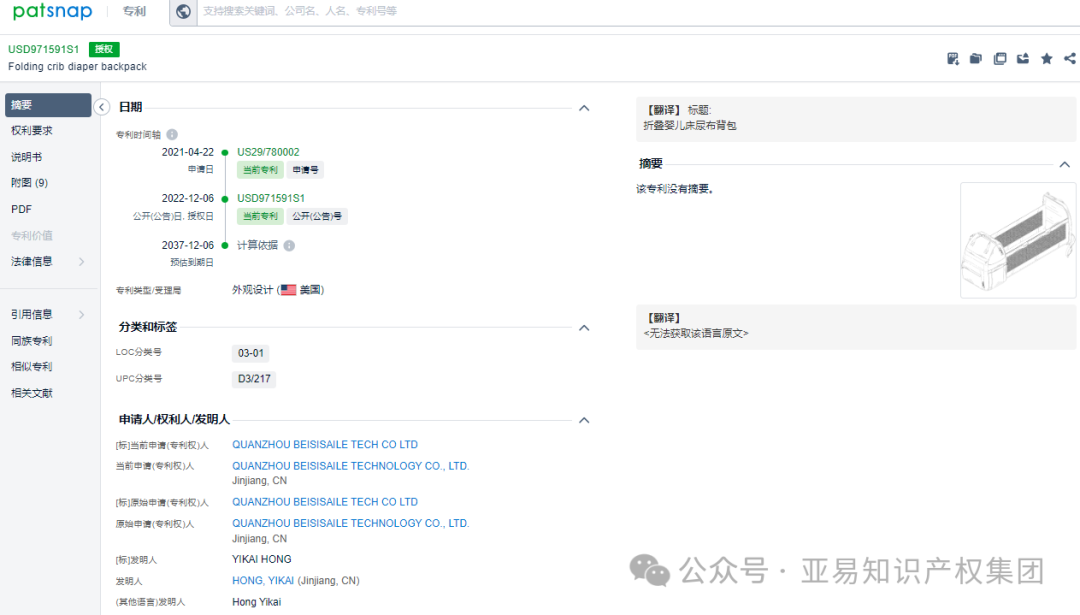Viewport: 1080px width, 615px height.
Task: Open the 说明书 sidebar tab
Action: click(26, 157)
